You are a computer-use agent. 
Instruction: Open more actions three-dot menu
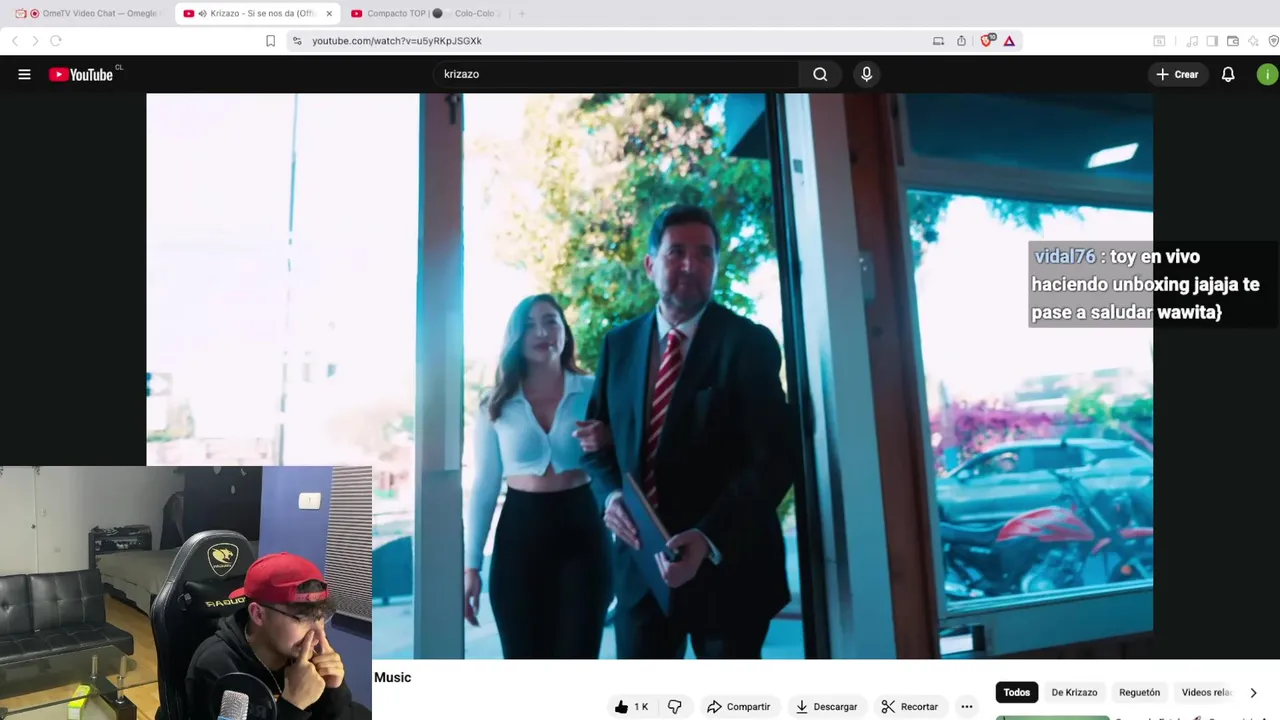(966, 707)
